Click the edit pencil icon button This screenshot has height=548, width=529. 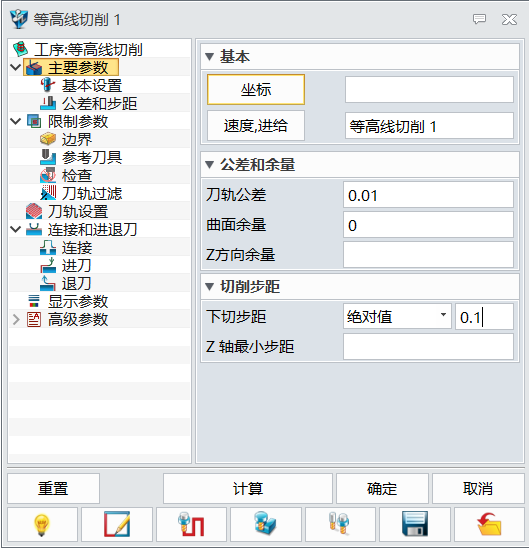[117, 524]
